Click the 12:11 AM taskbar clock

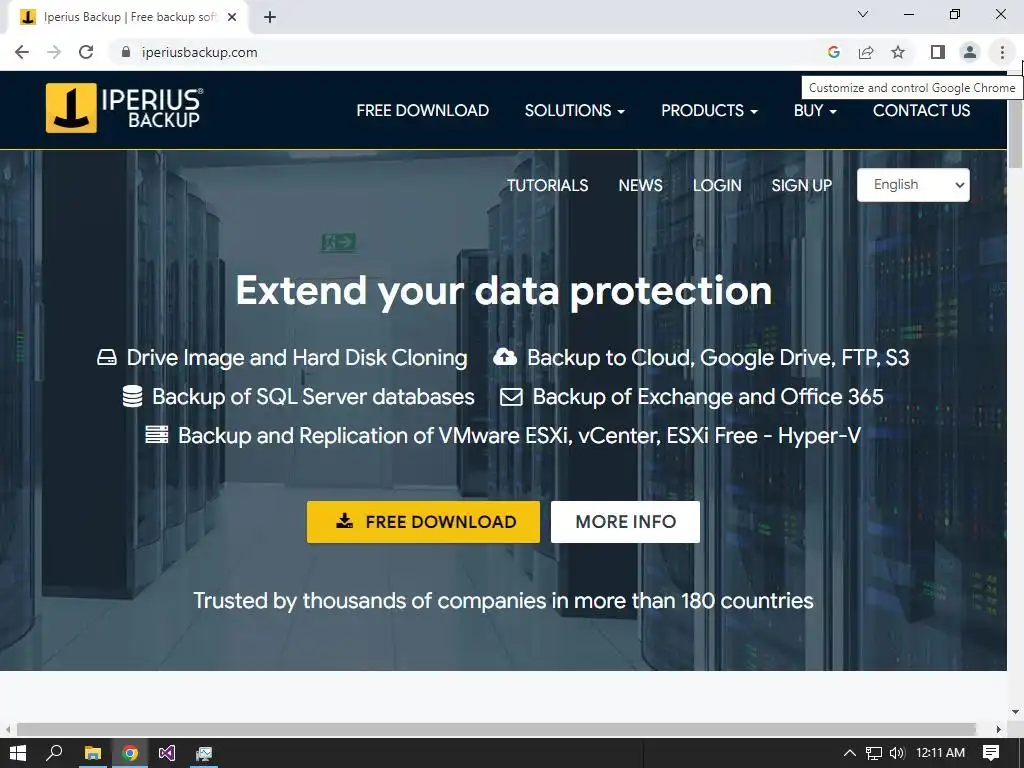940,753
